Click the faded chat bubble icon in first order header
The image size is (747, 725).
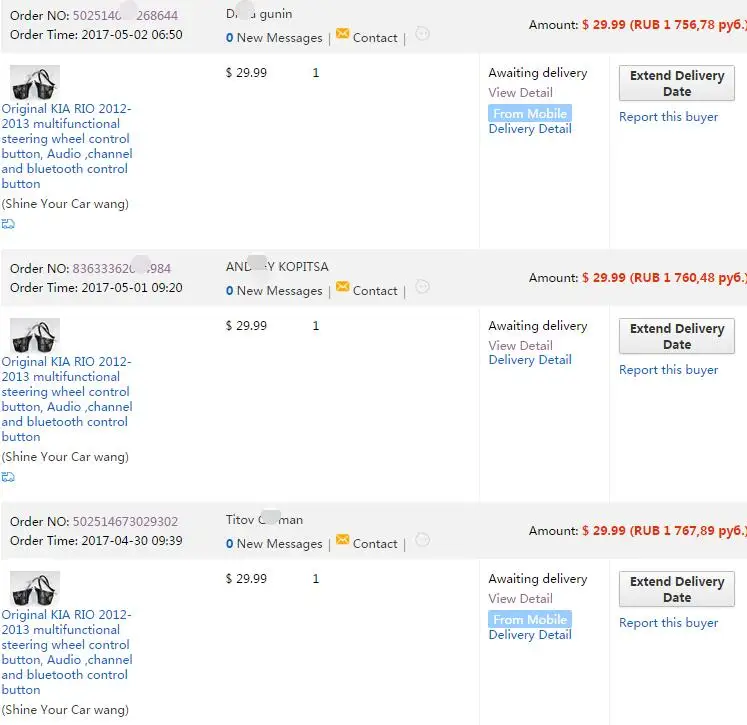[422, 34]
